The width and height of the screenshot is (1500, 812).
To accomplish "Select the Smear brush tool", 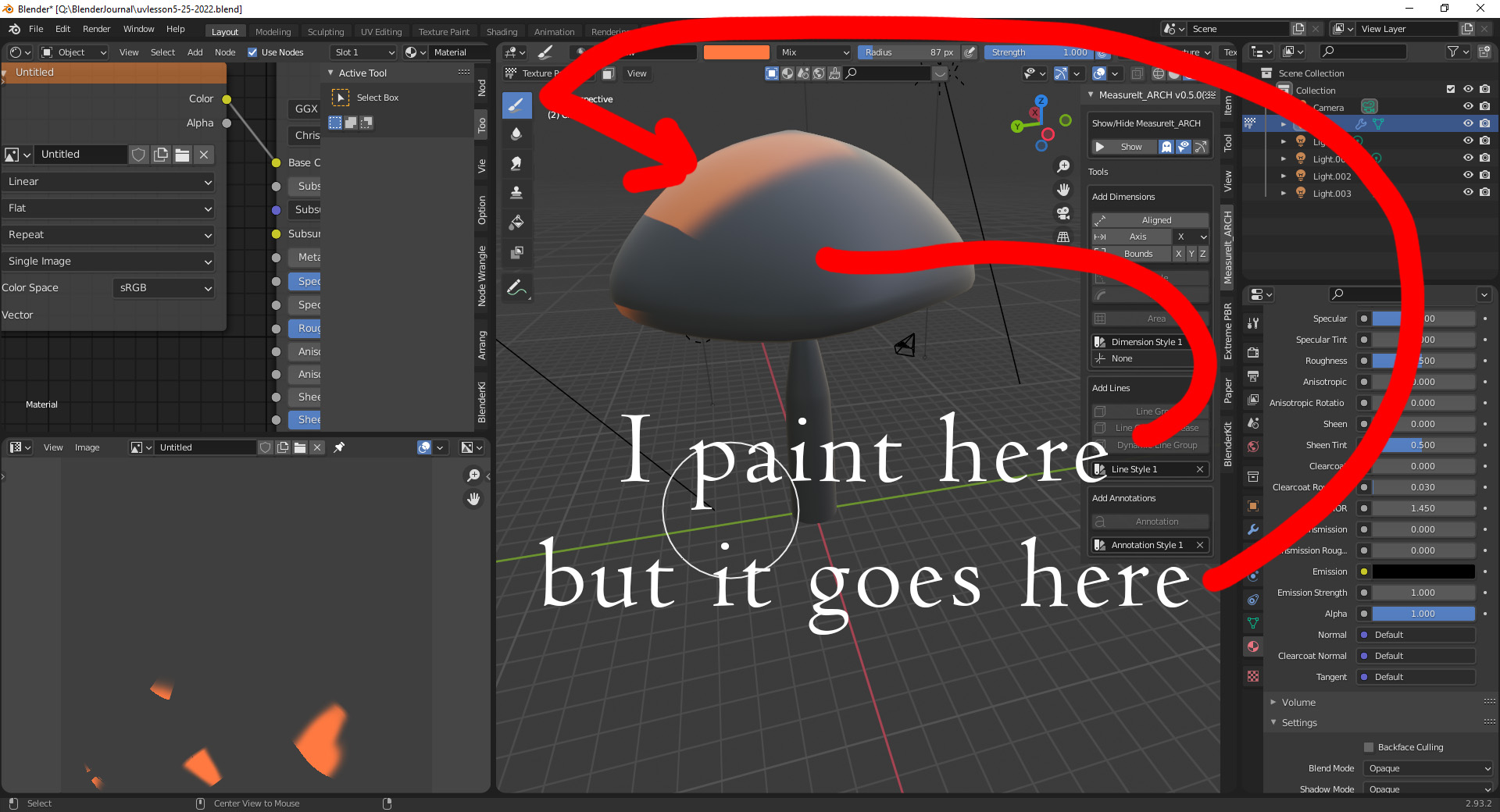I will [x=516, y=164].
